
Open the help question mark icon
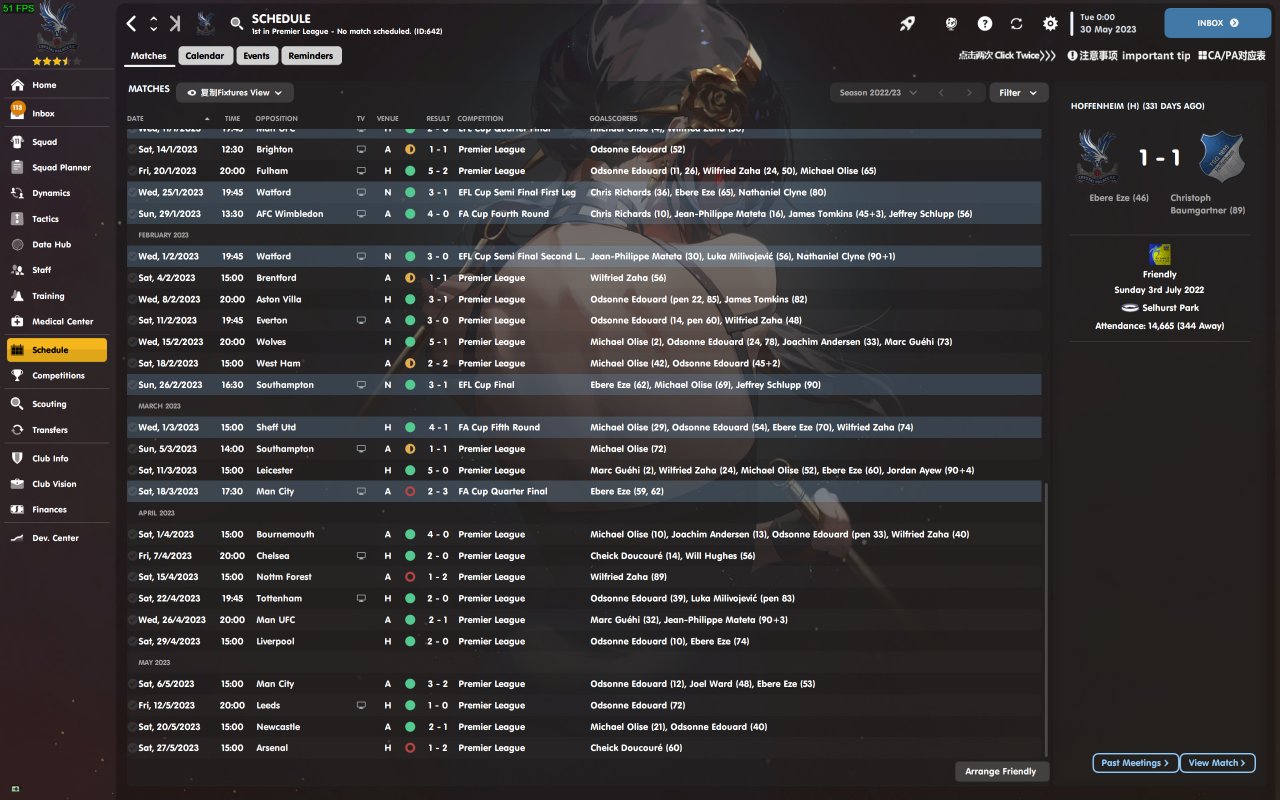coord(985,23)
